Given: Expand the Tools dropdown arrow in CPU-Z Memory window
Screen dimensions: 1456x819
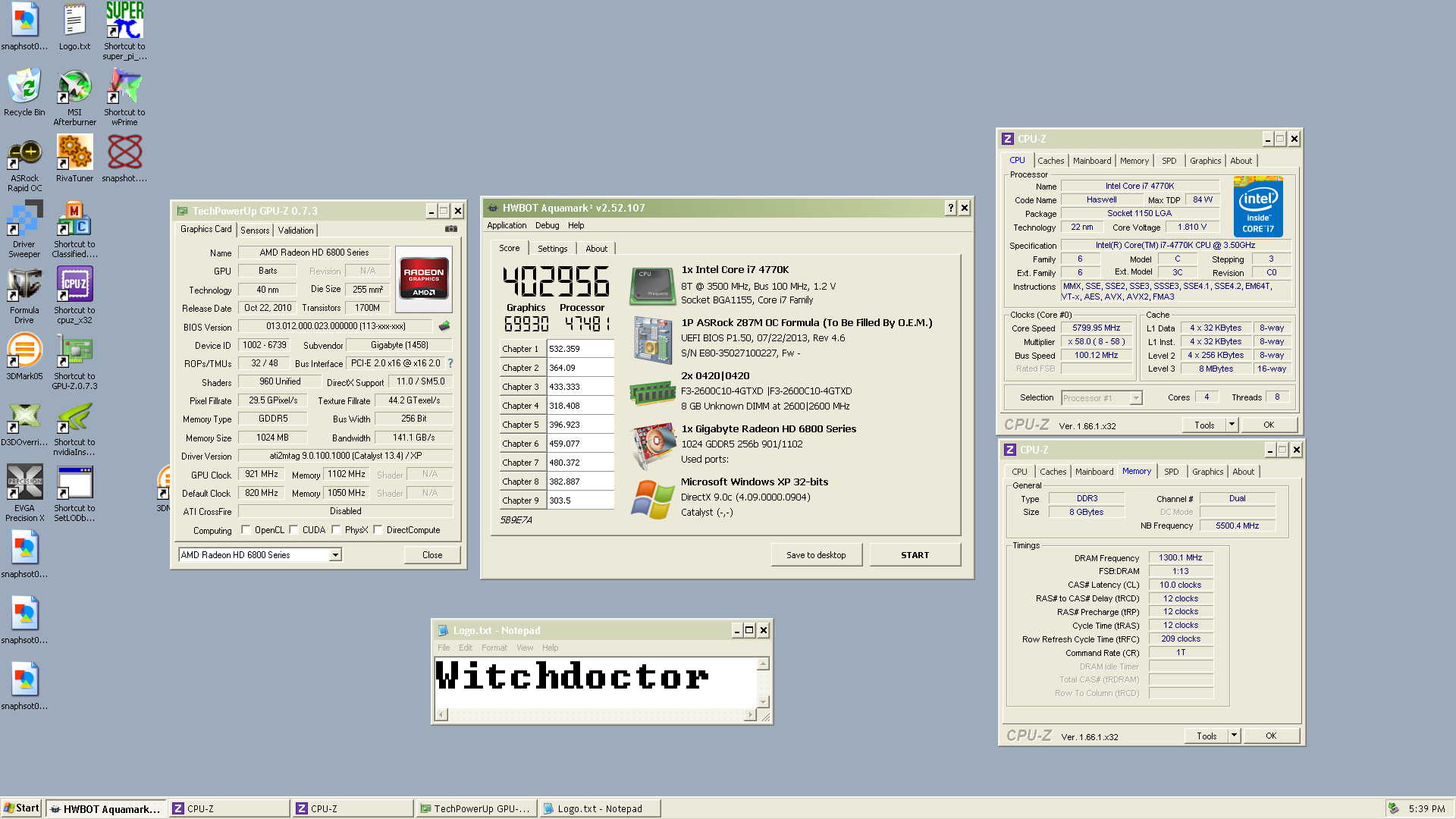Looking at the screenshot, I should tap(1234, 736).
